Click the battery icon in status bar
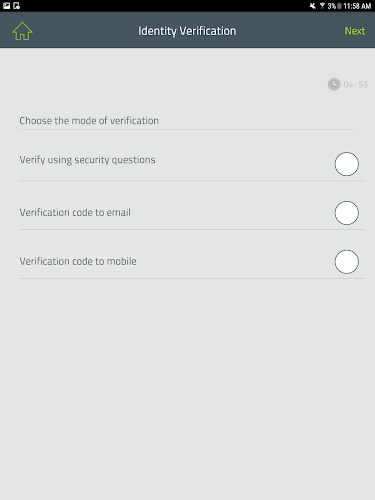375x500 pixels. click(339, 6)
